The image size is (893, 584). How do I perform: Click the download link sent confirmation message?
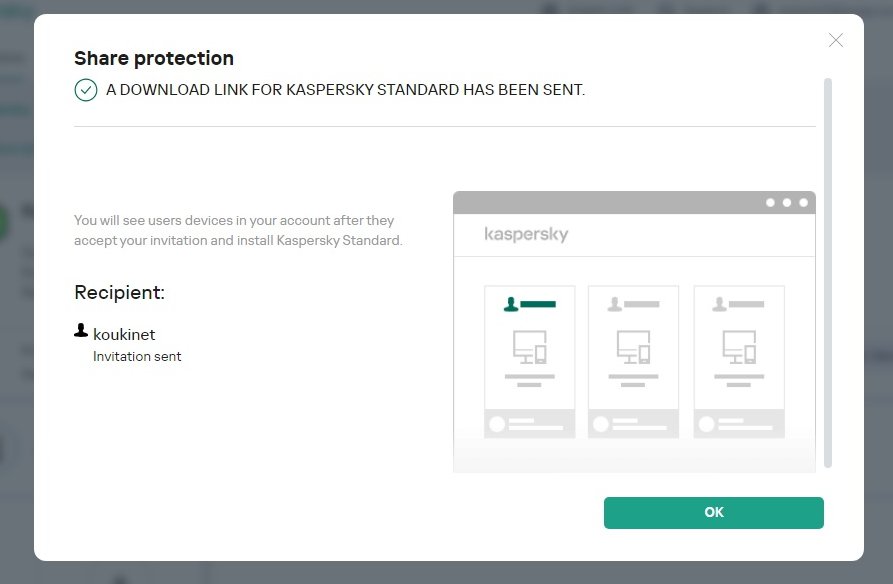coord(345,90)
